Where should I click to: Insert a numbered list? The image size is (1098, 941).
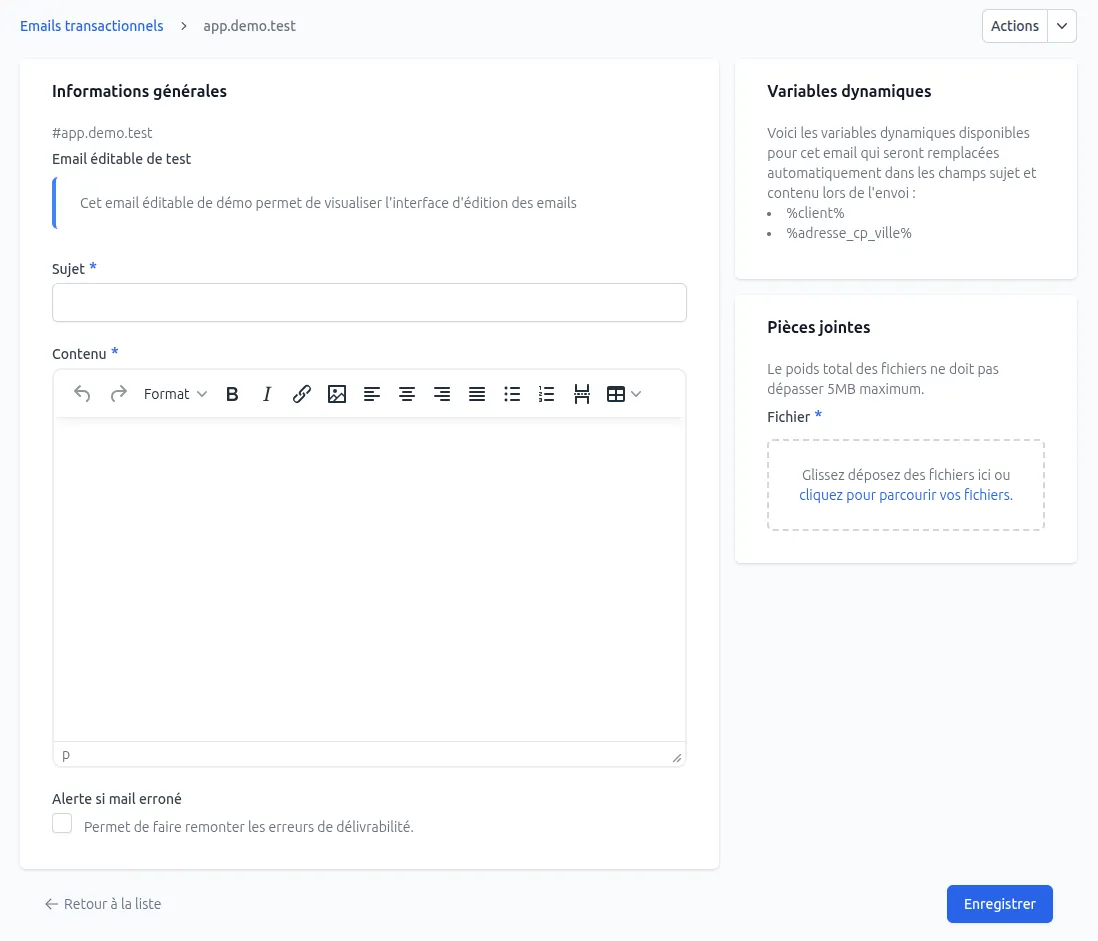tap(546, 393)
